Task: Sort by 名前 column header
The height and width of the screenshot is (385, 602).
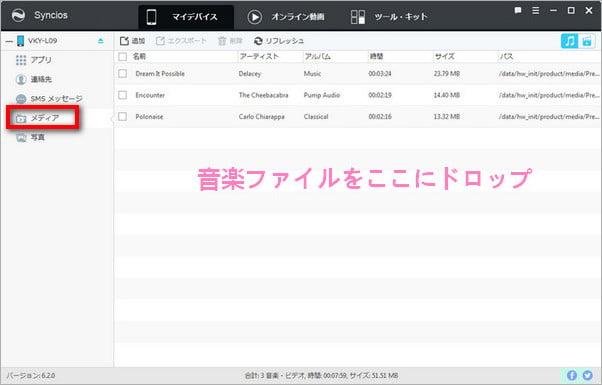Action: [x=139, y=56]
